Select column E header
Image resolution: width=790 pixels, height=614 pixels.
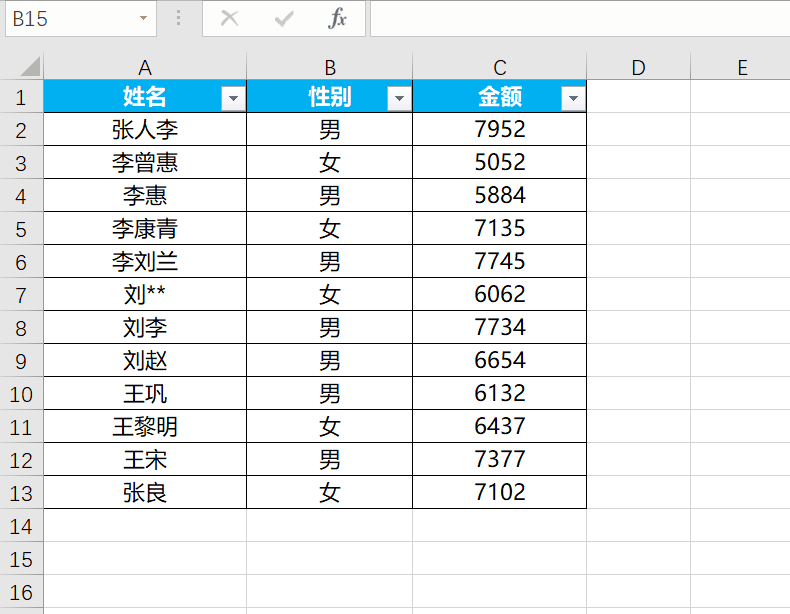tap(741, 67)
